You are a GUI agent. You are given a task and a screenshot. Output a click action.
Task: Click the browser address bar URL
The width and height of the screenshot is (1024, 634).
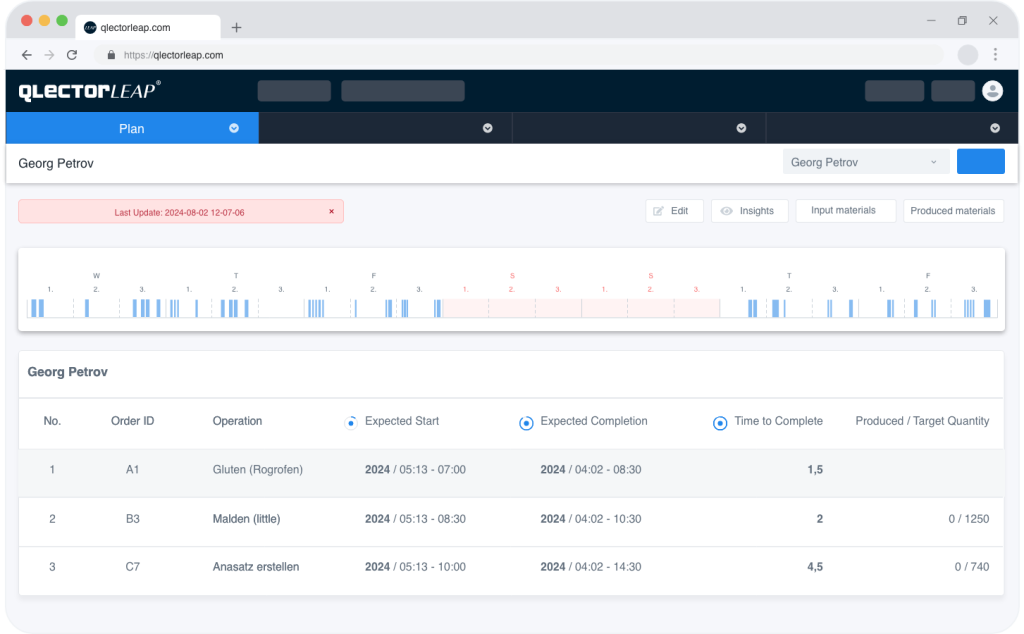tap(173, 55)
